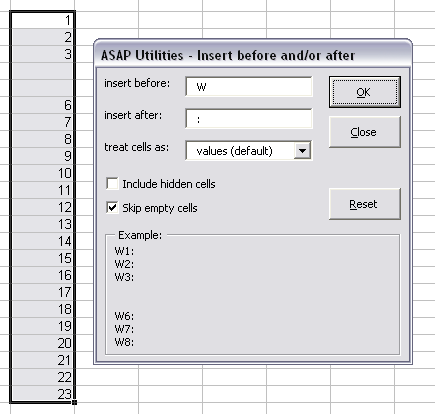Uncheck Skip empty cells checkbox
Screen dimensions: 435x414
[x=112, y=208]
